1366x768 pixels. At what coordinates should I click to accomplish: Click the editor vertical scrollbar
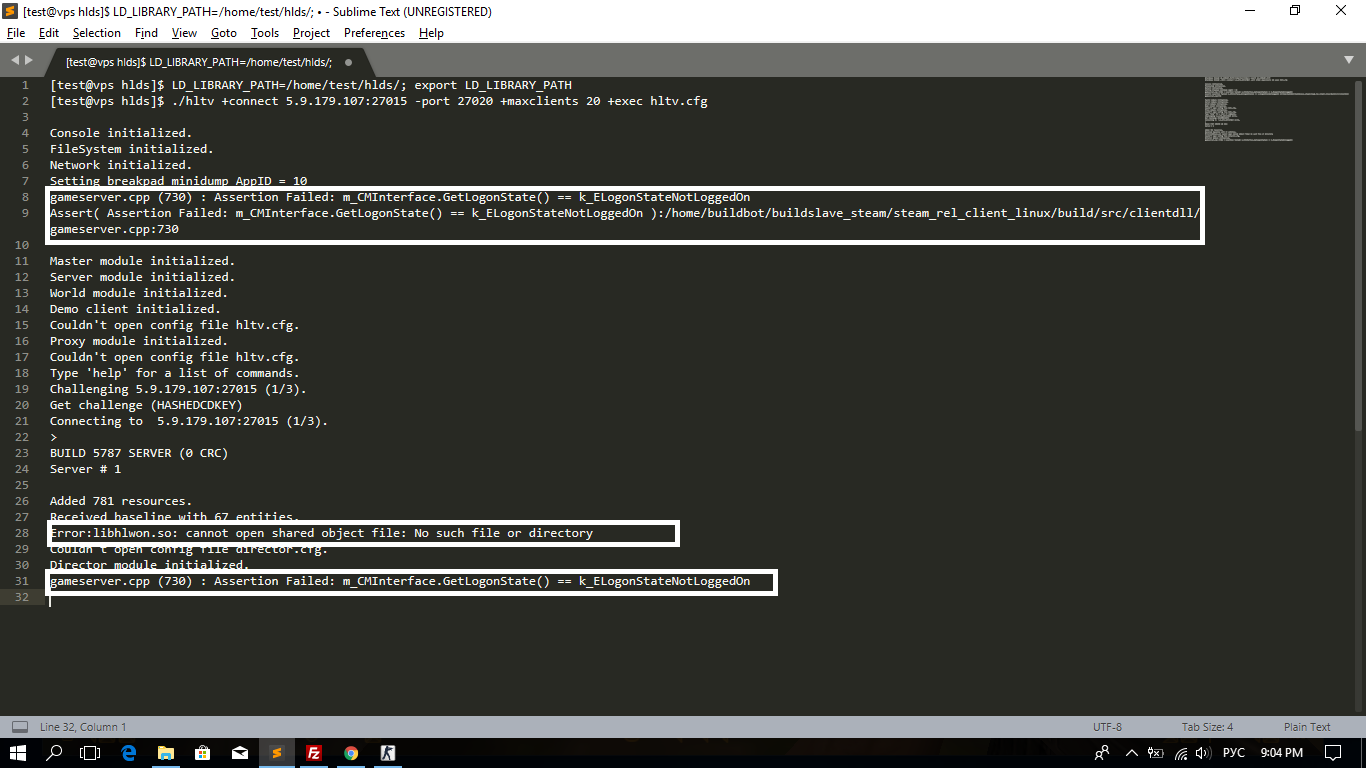pos(1358,254)
